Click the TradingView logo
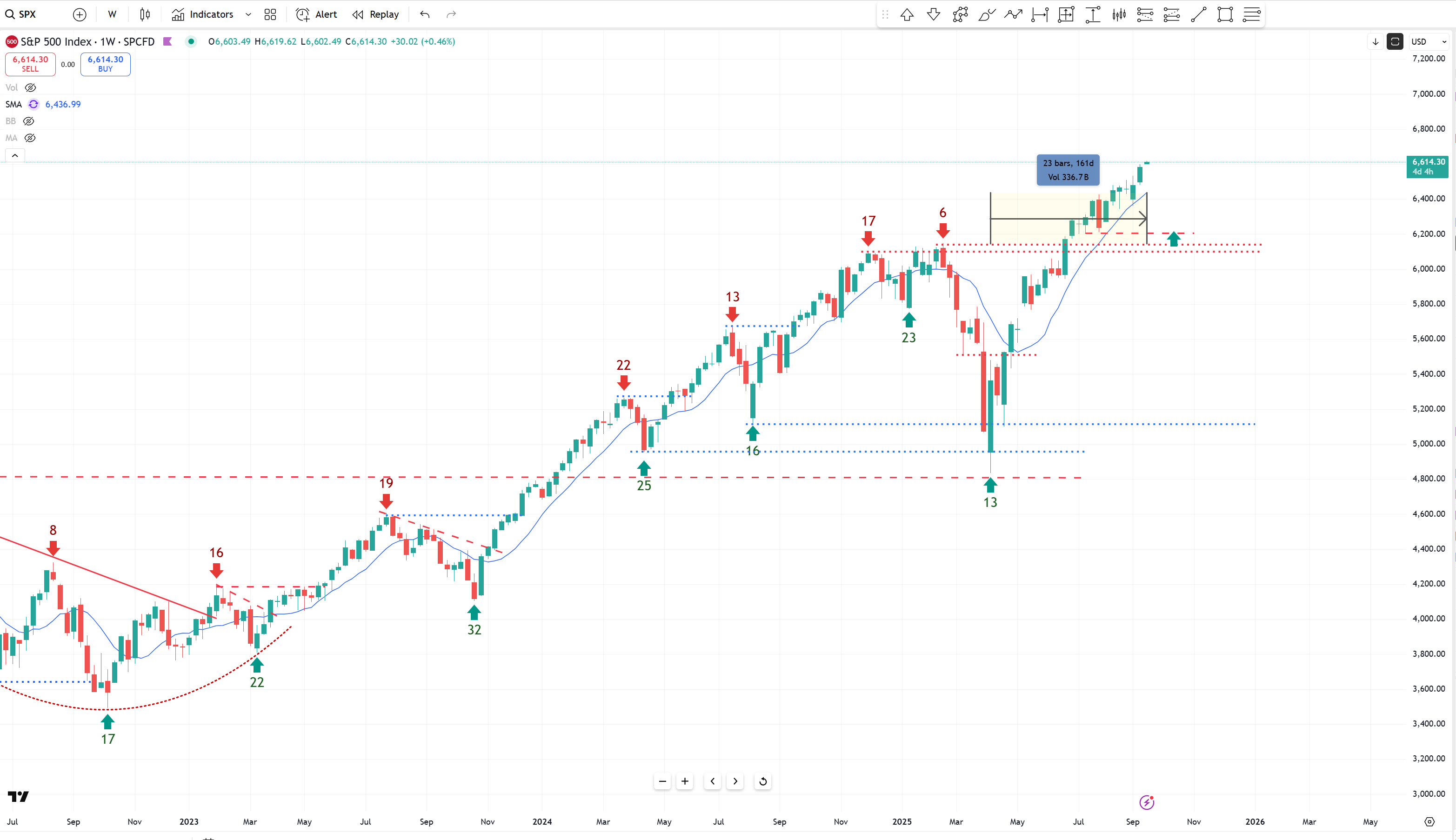This screenshot has width=1456, height=840. click(x=18, y=796)
